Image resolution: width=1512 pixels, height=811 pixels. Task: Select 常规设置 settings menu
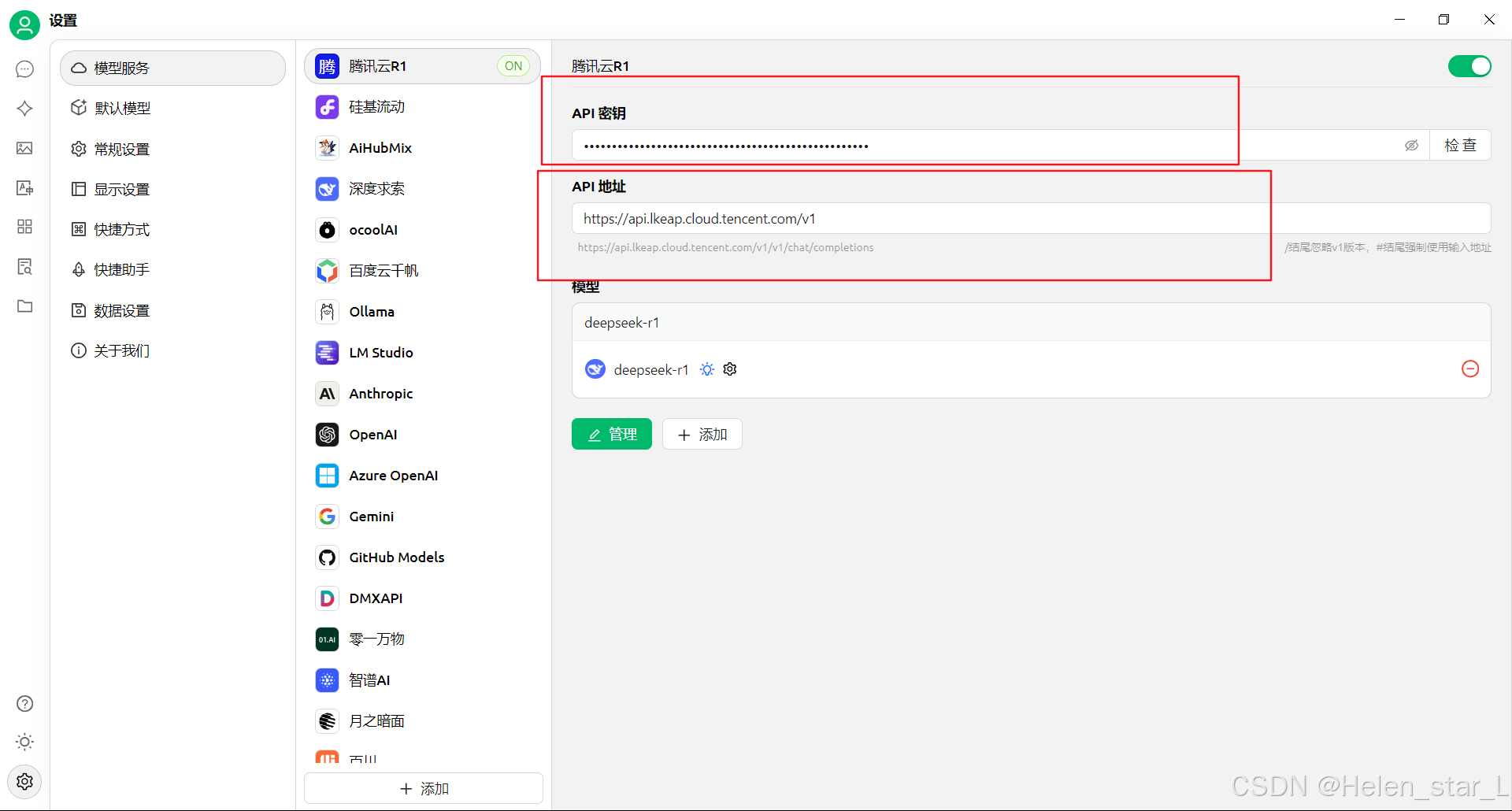click(172, 149)
